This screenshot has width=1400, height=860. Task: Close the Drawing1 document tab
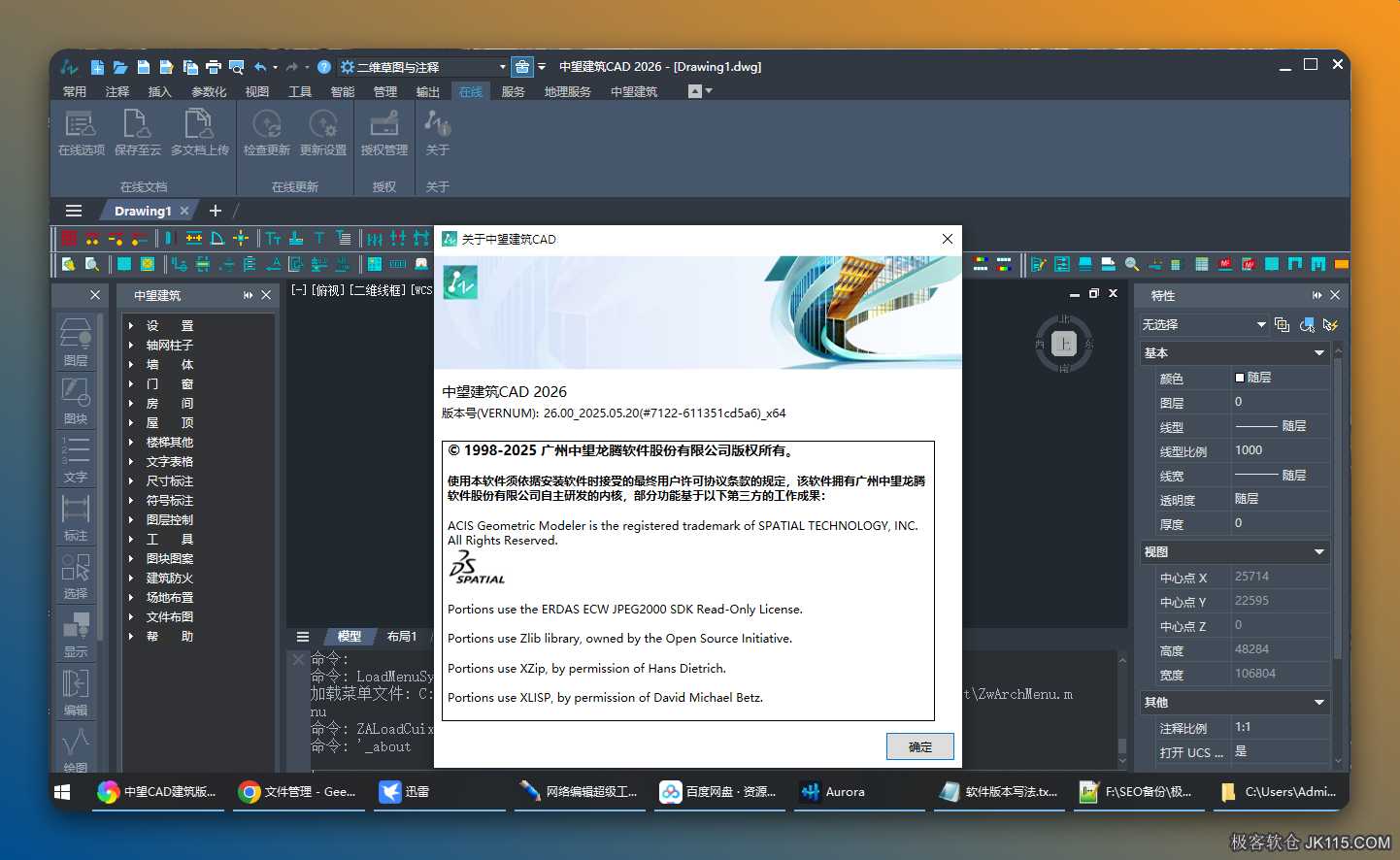pos(184,211)
